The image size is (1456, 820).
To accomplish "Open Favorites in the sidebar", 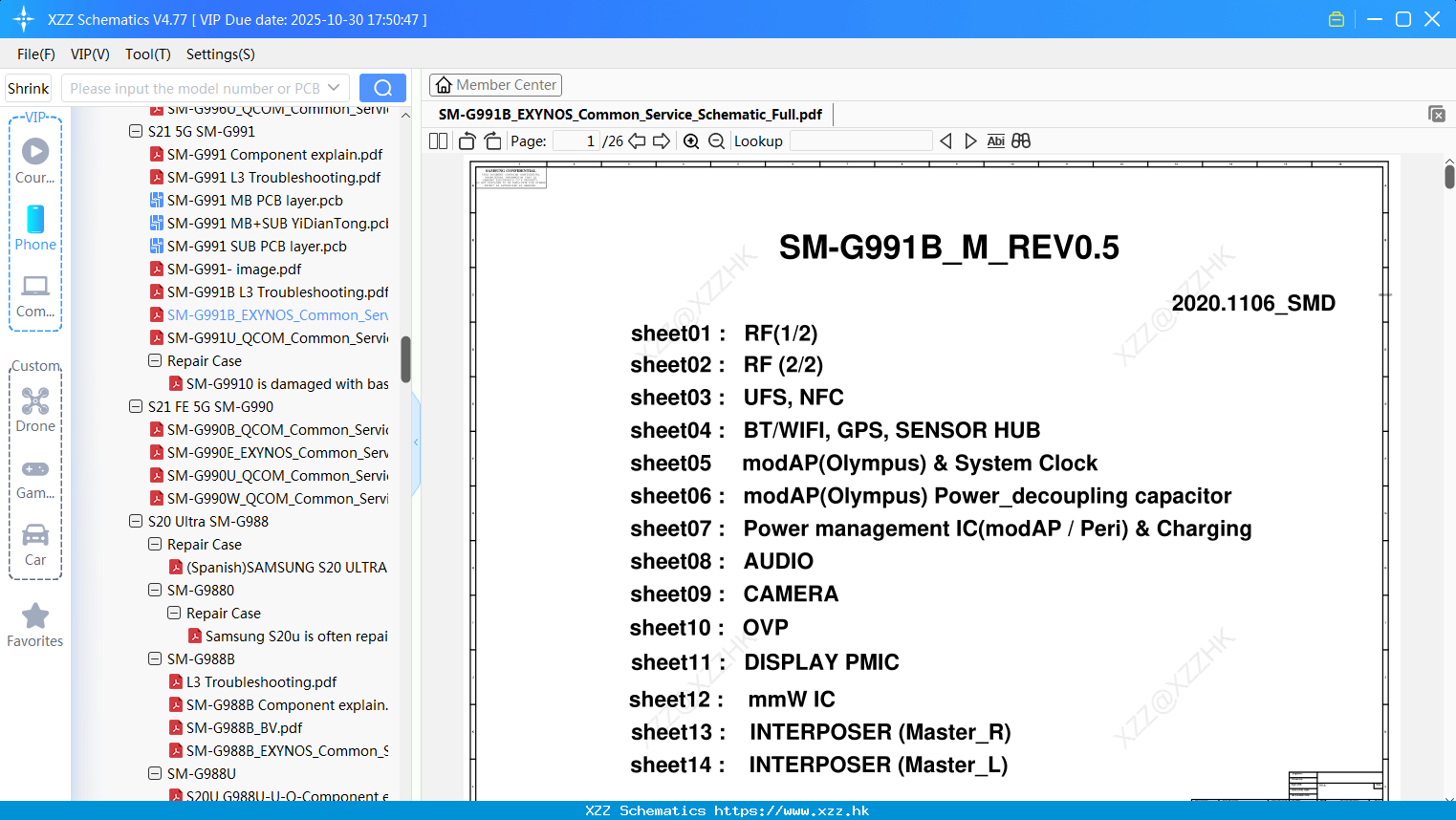I will click(x=35, y=625).
